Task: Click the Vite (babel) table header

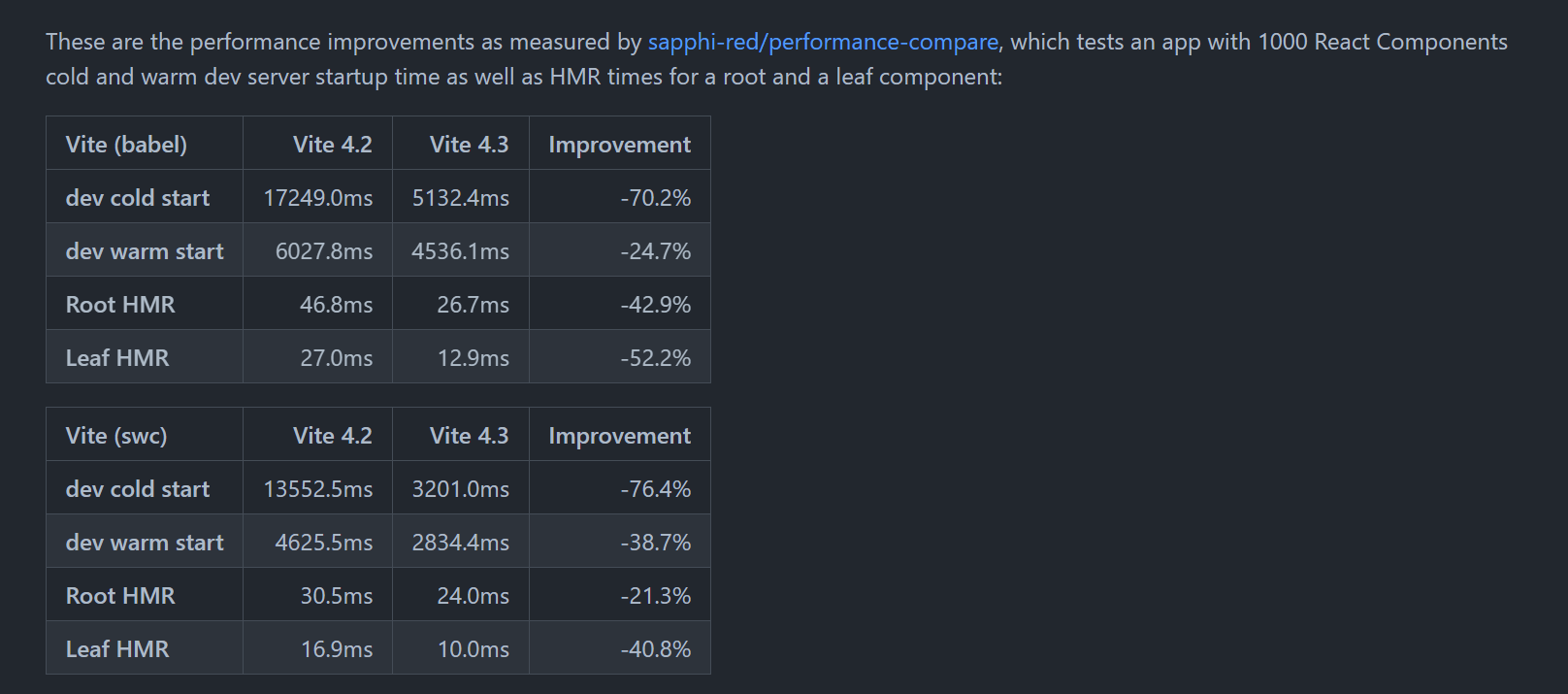Action: [126, 145]
